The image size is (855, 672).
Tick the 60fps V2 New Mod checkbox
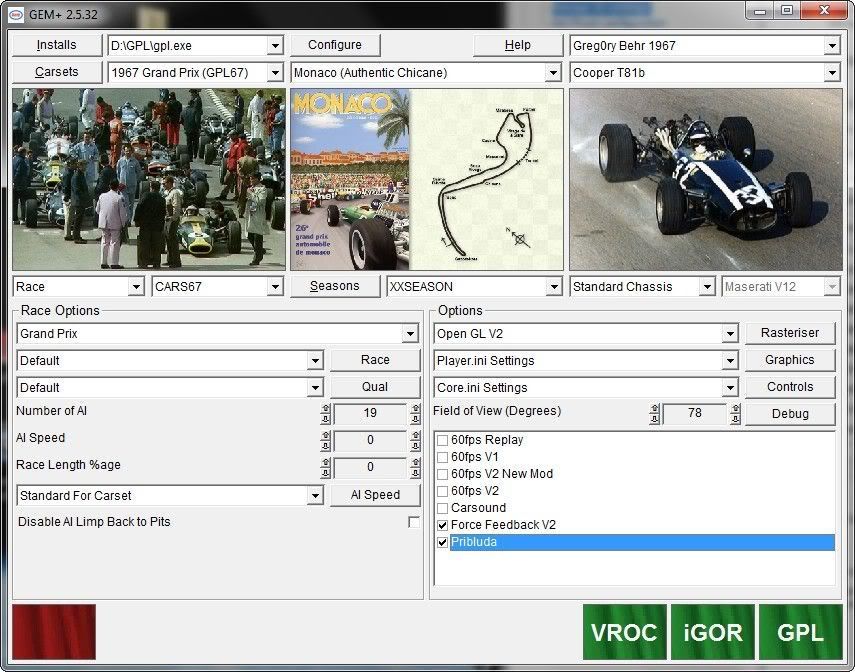442,474
